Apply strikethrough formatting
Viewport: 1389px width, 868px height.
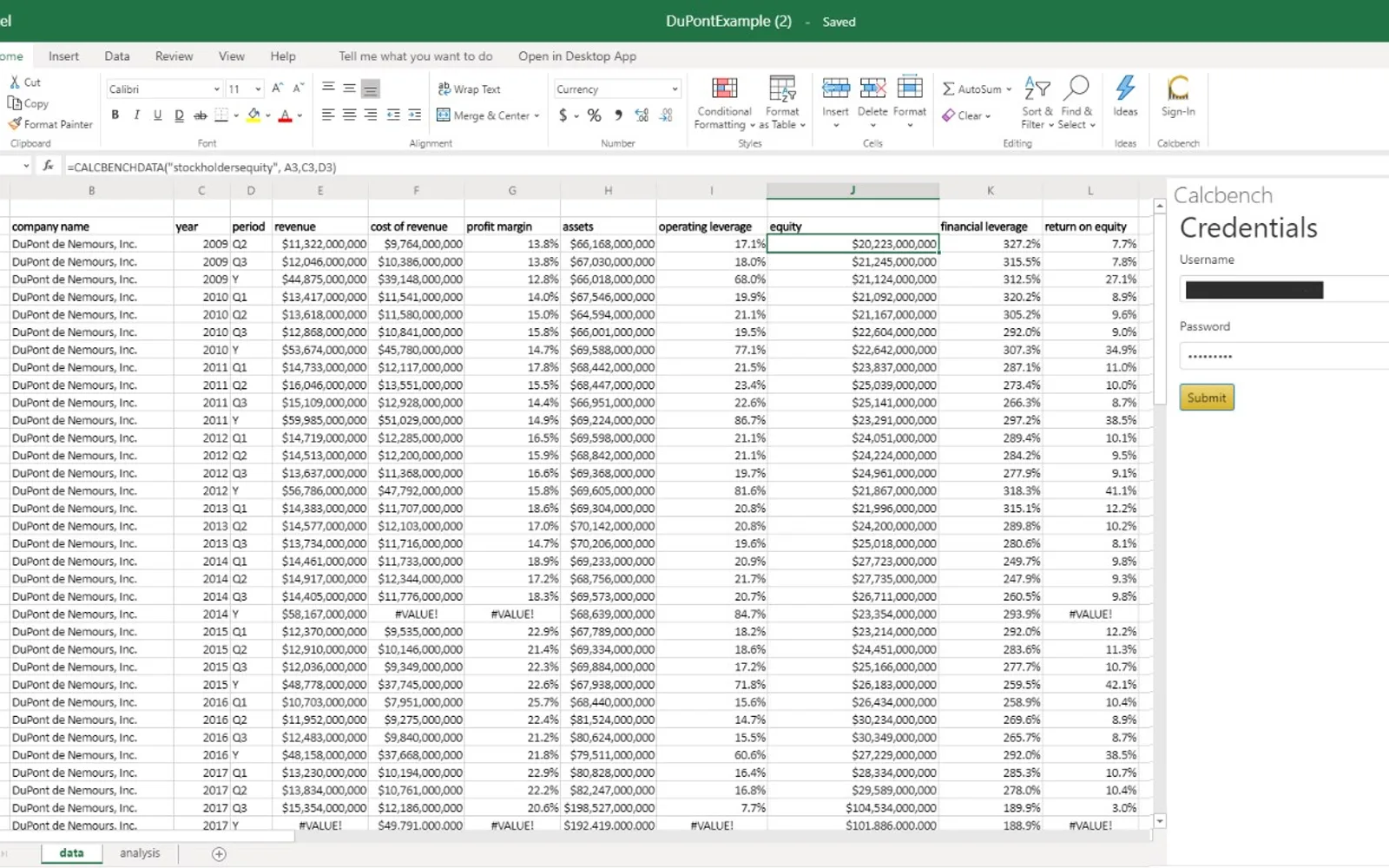coord(200,115)
